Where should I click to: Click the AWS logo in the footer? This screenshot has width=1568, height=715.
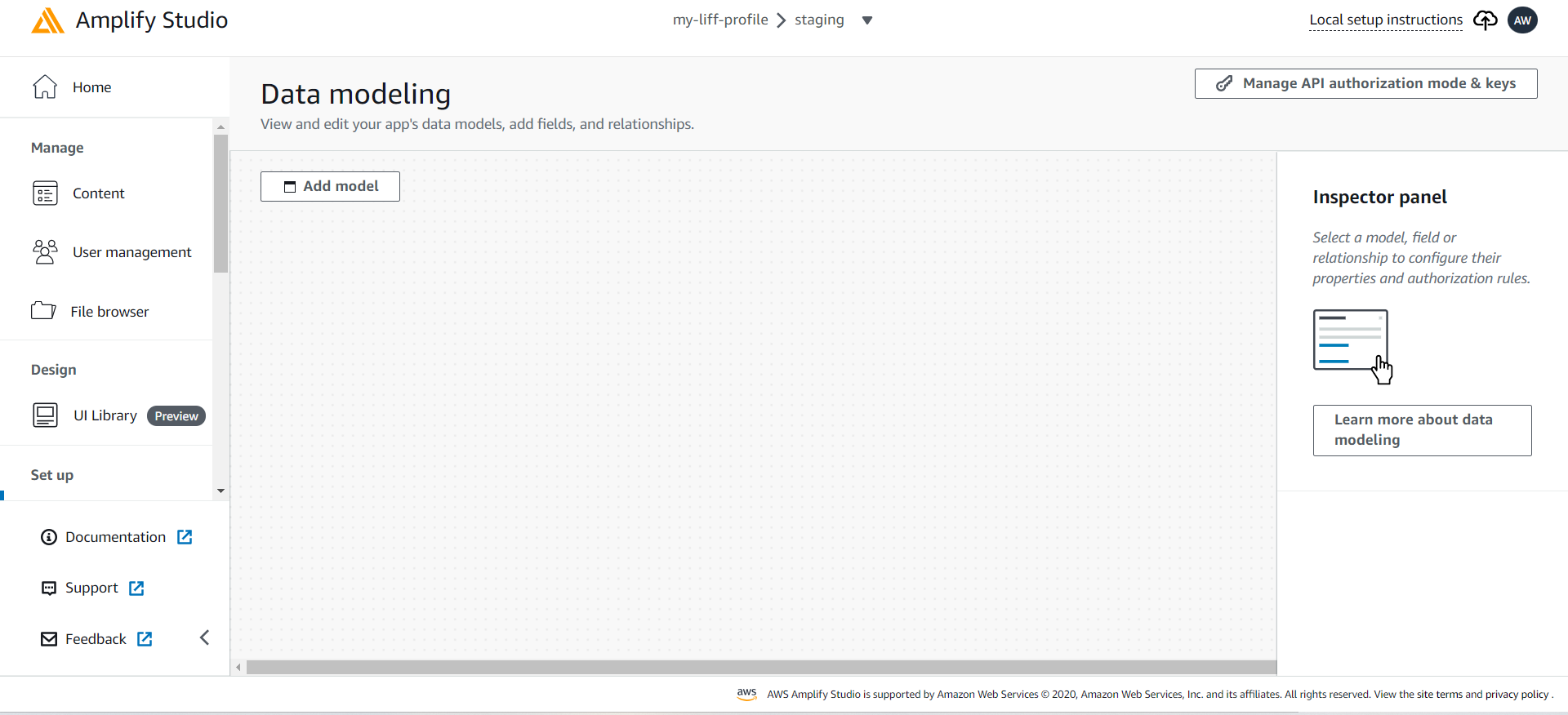pos(746,694)
